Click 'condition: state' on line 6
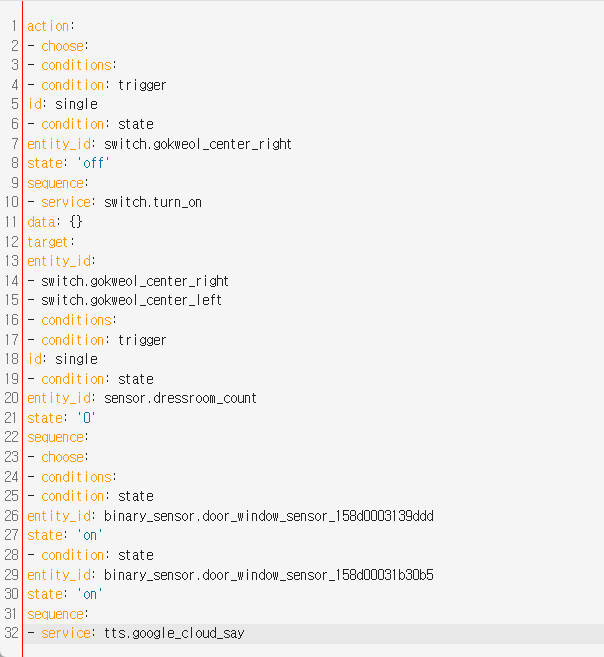The height and width of the screenshot is (657, 604). click(x=97, y=124)
